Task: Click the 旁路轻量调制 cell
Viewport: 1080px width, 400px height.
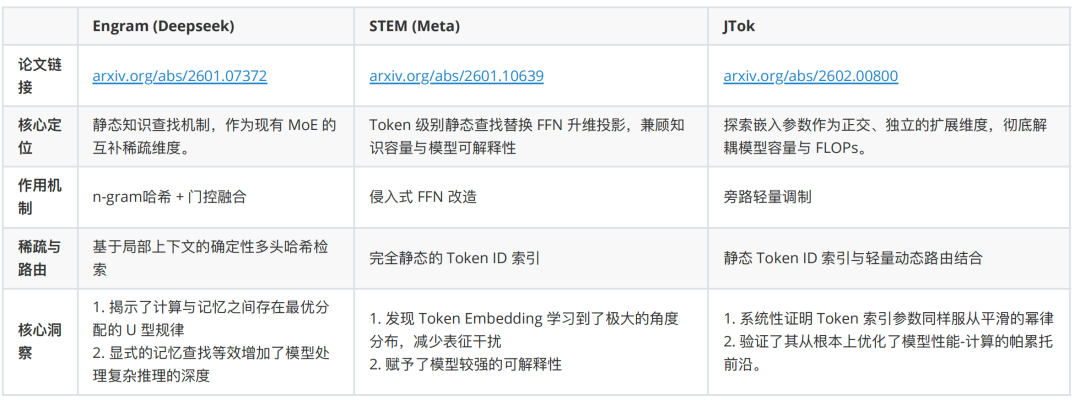Action: [x=768, y=197]
